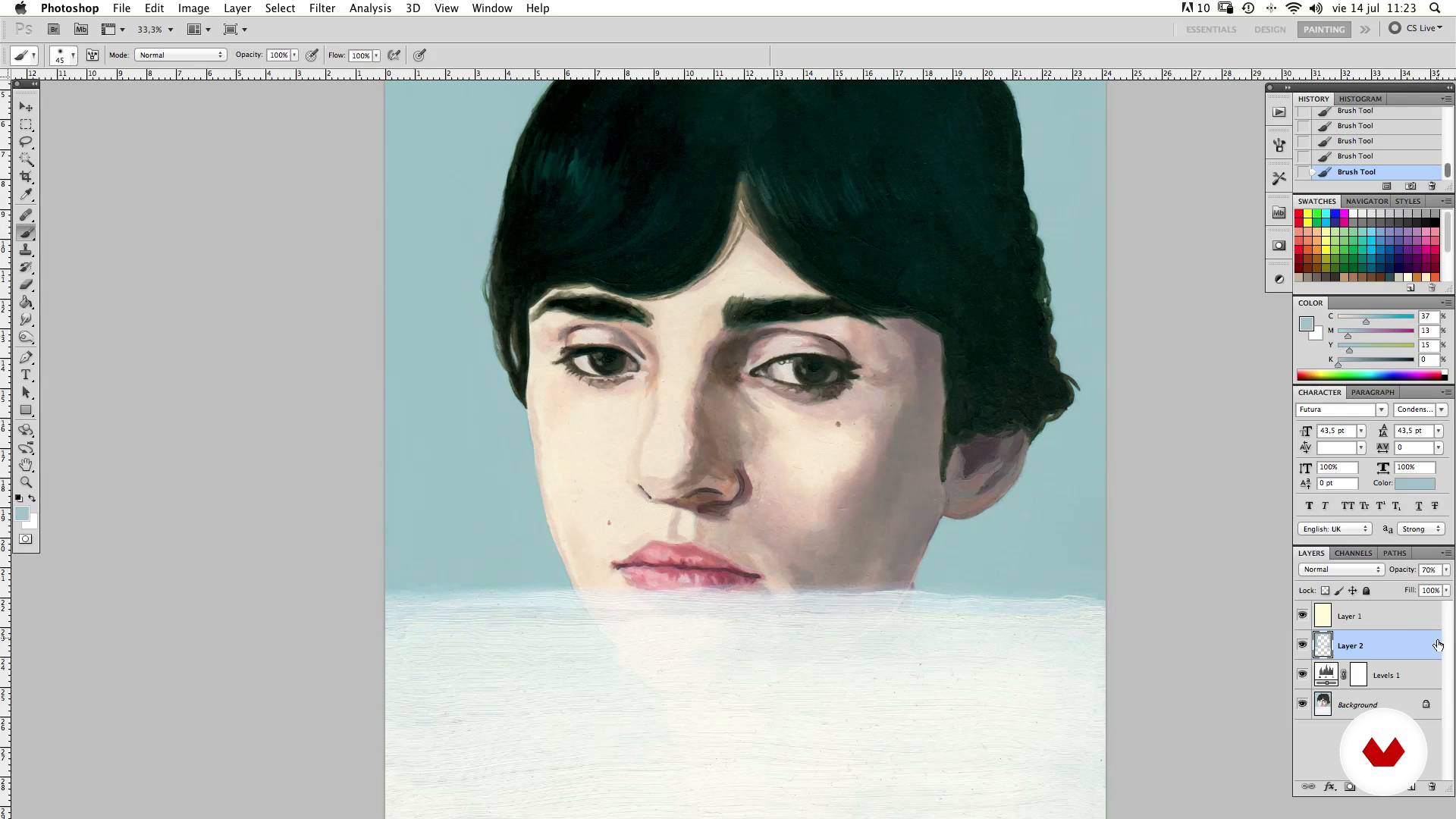Select the Pen tool
The height and width of the screenshot is (819, 1456).
pos(26,358)
